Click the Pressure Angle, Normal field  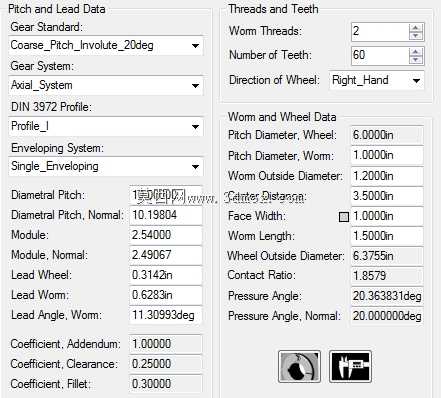(387, 316)
